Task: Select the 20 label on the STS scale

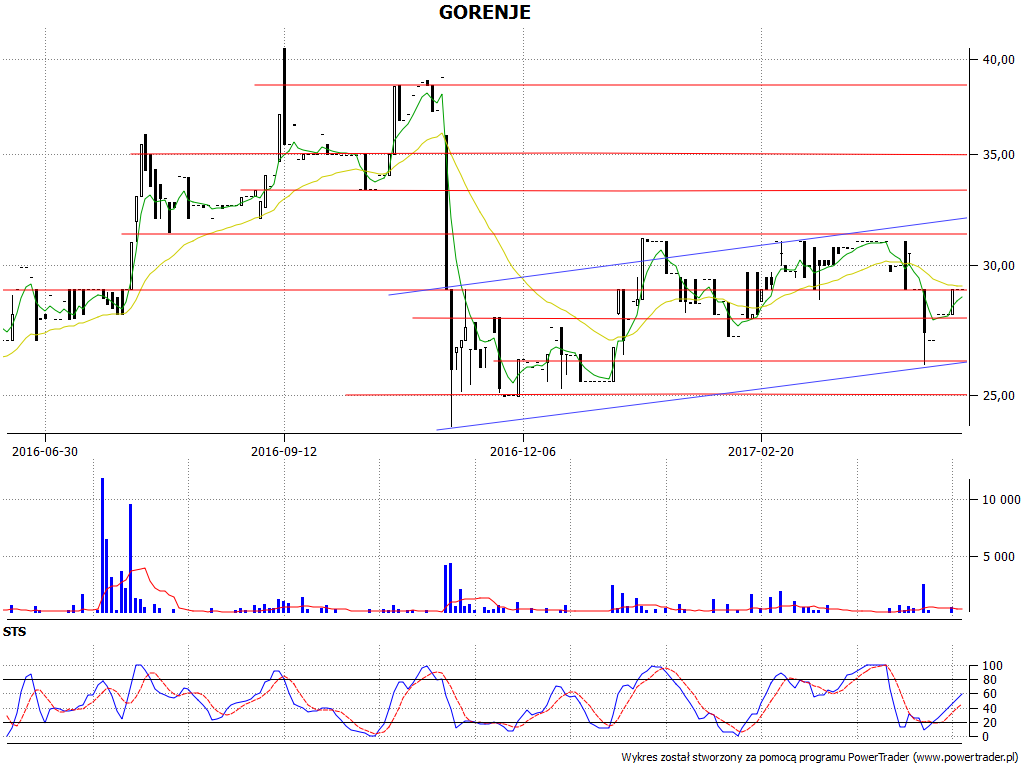Action: [989, 722]
